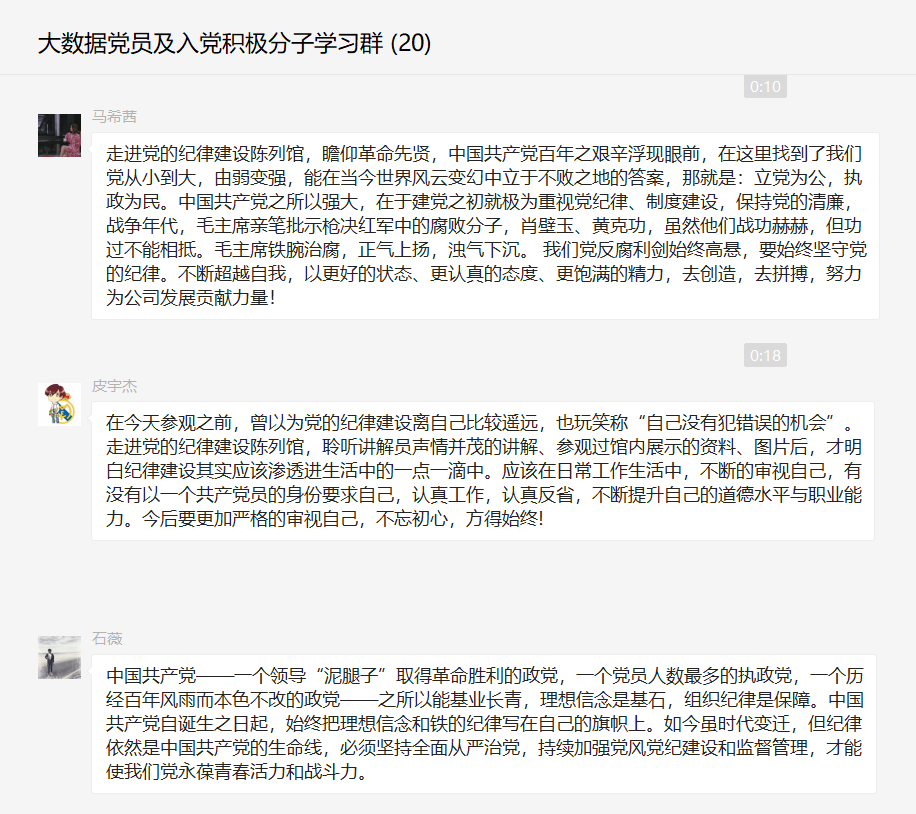Image resolution: width=916 pixels, height=814 pixels.
Task: Click the line starting 依然是中国共产党的生命线
Action: coord(484,747)
